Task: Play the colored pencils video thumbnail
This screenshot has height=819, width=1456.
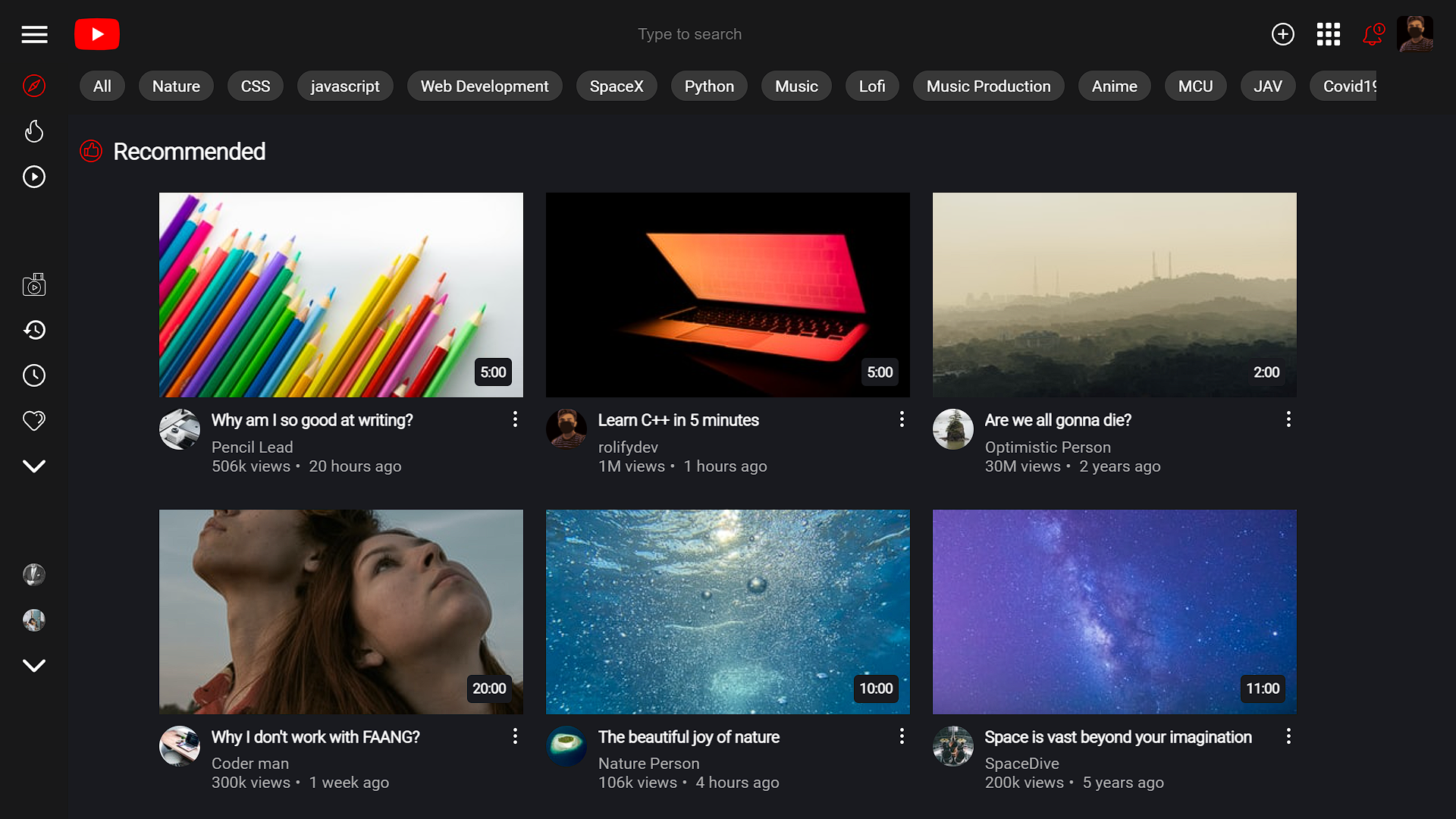Action: tap(340, 294)
